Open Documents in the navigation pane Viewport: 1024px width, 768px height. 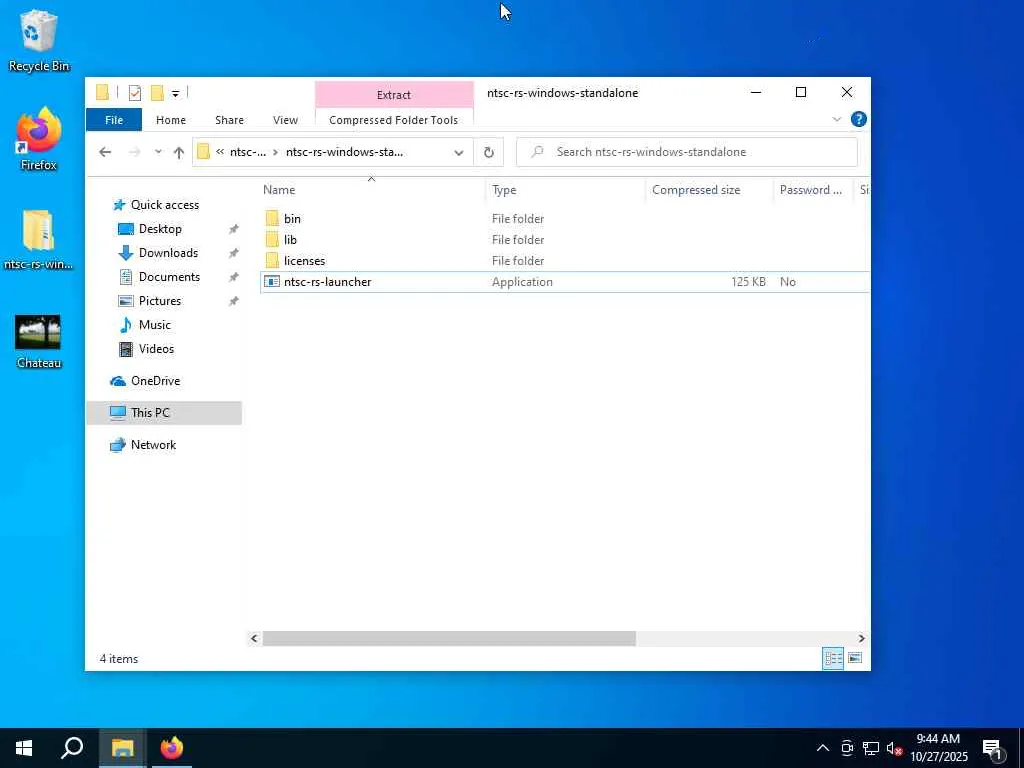click(169, 277)
